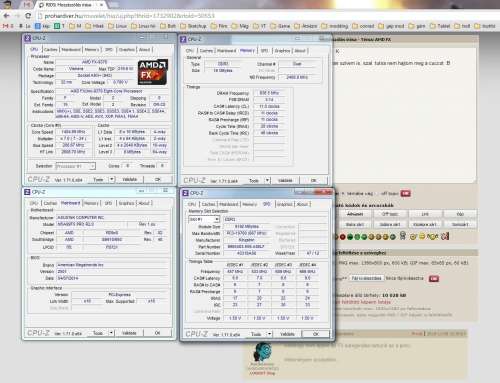This screenshot has width=500, height=383.
Task: Open the Tablet bookmark folder
Action: 440,26
